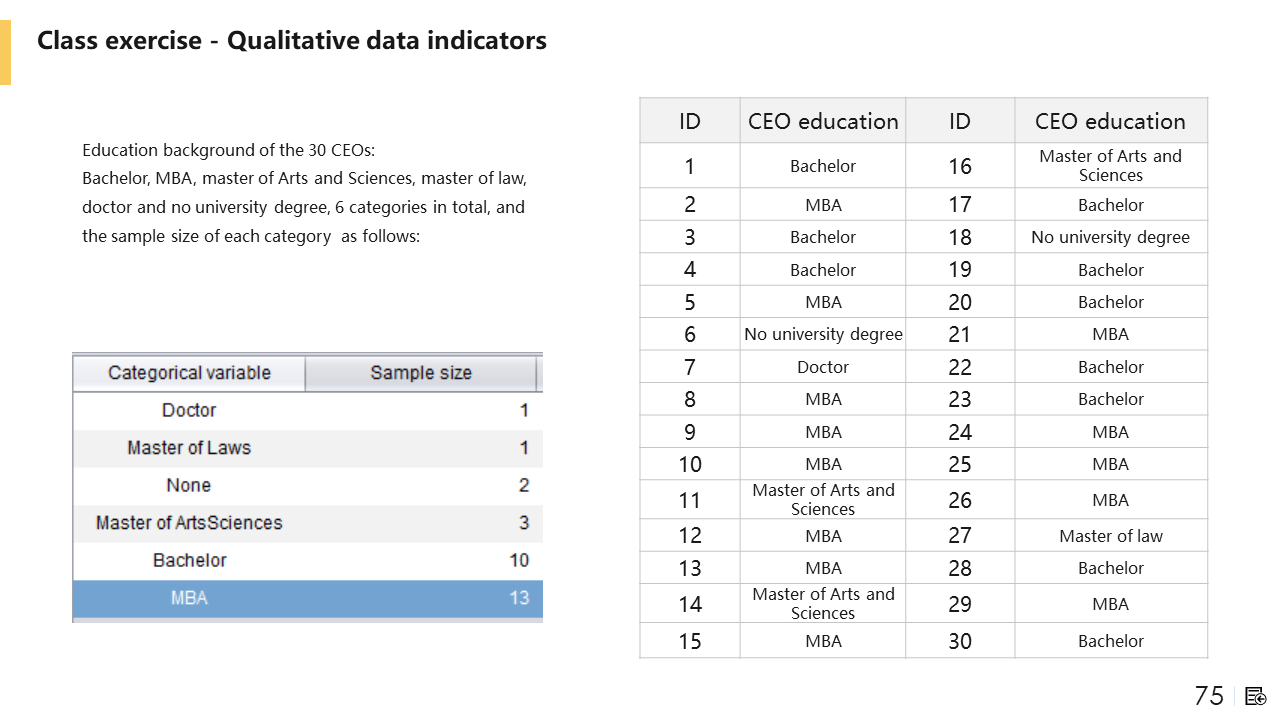Click the Master of law cell for ID 27
Screen dimensions: 1280x720
click(x=1111, y=536)
